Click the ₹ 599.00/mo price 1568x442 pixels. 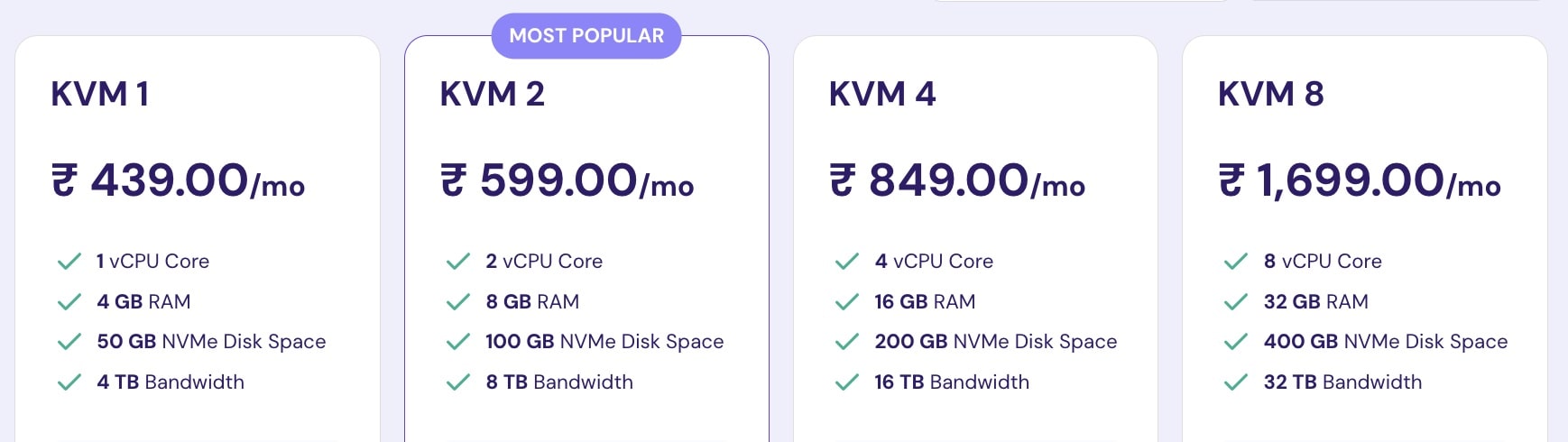pos(567,180)
